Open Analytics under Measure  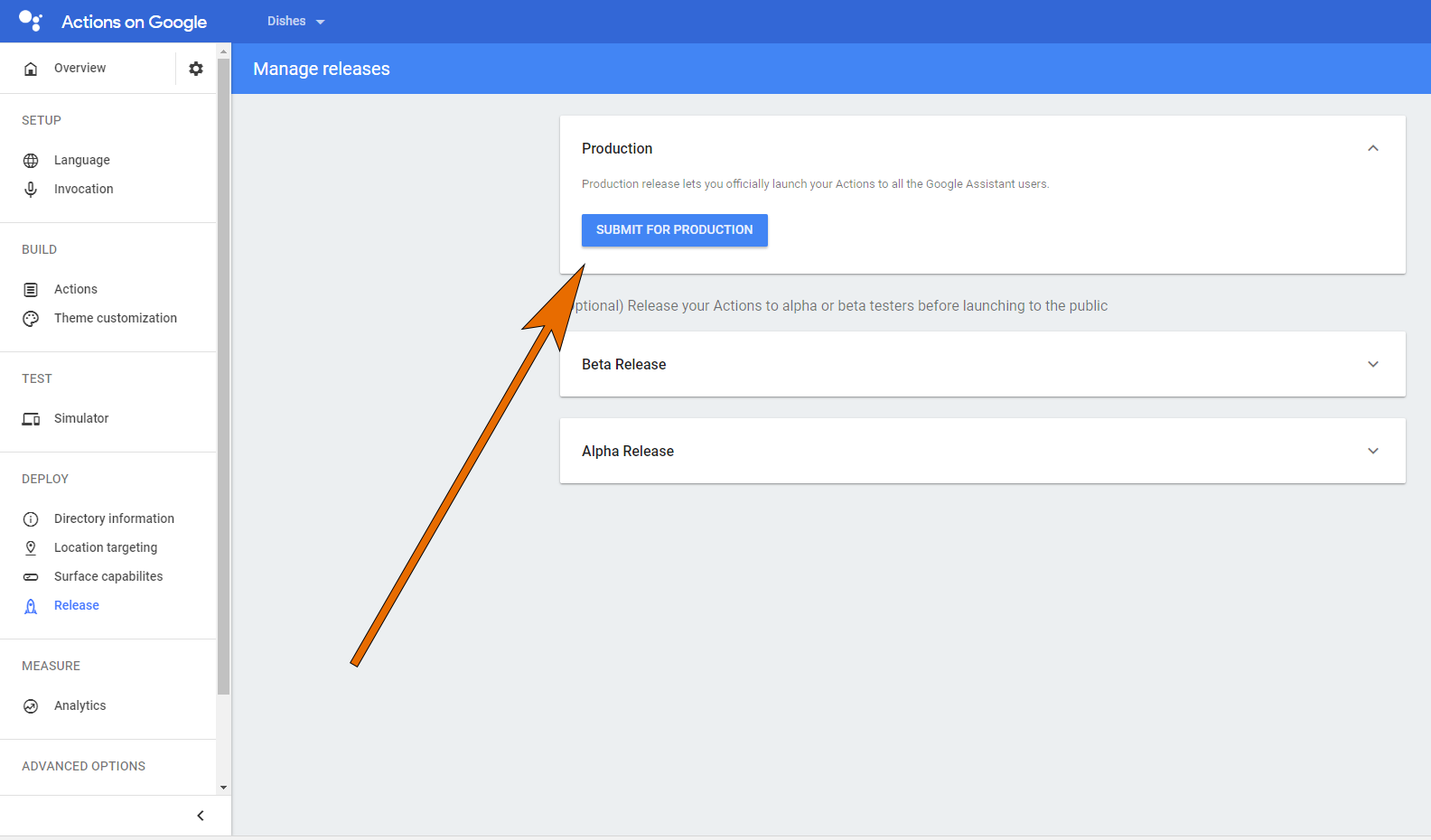pos(79,705)
